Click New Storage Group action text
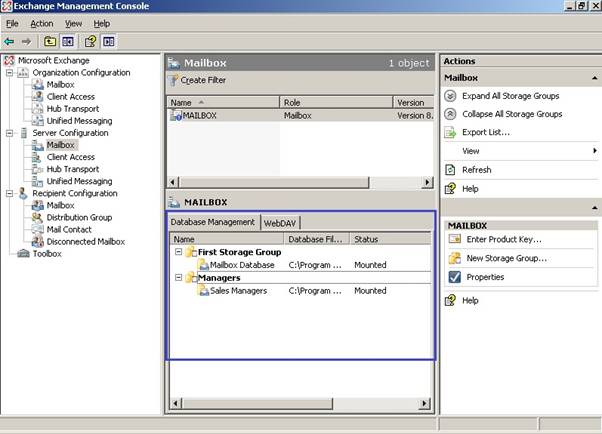The width and height of the screenshot is (602, 434). [506, 258]
